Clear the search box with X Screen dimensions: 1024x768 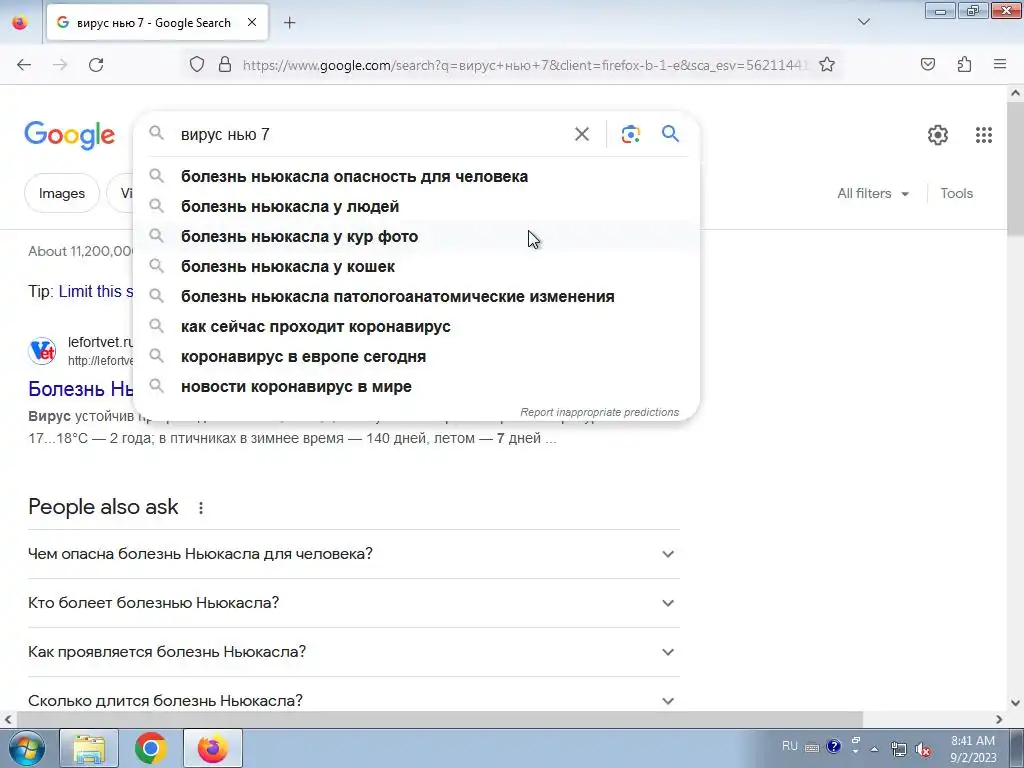tap(581, 134)
